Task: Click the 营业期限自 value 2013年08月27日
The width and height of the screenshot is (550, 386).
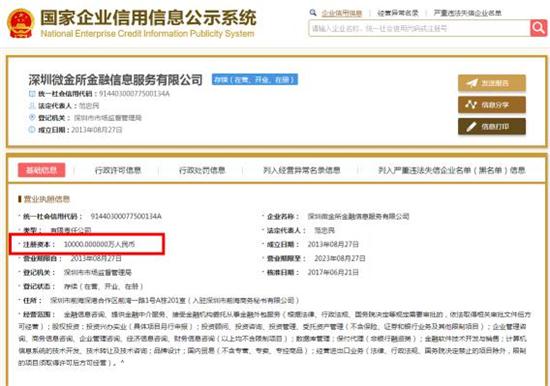Action: pyautogui.click(x=96, y=258)
